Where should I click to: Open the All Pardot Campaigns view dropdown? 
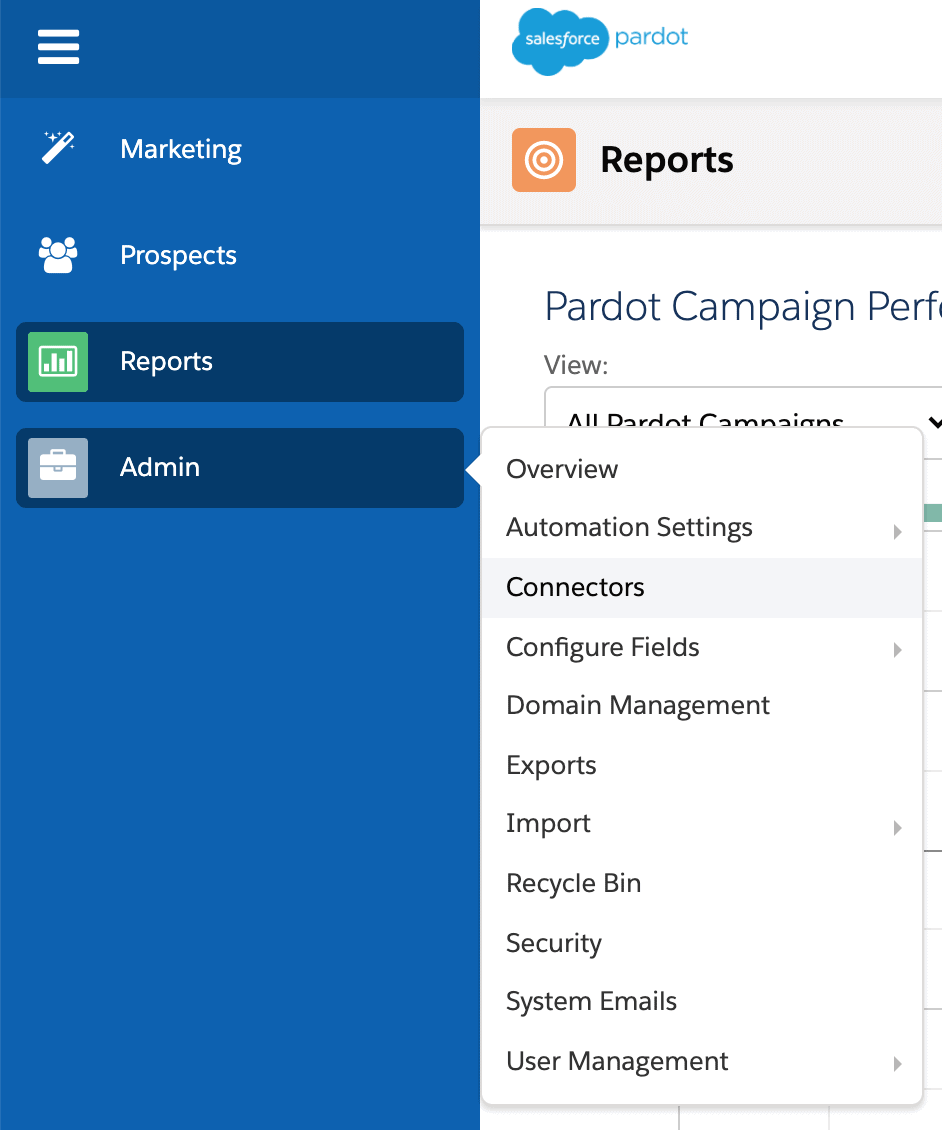tap(740, 420)
